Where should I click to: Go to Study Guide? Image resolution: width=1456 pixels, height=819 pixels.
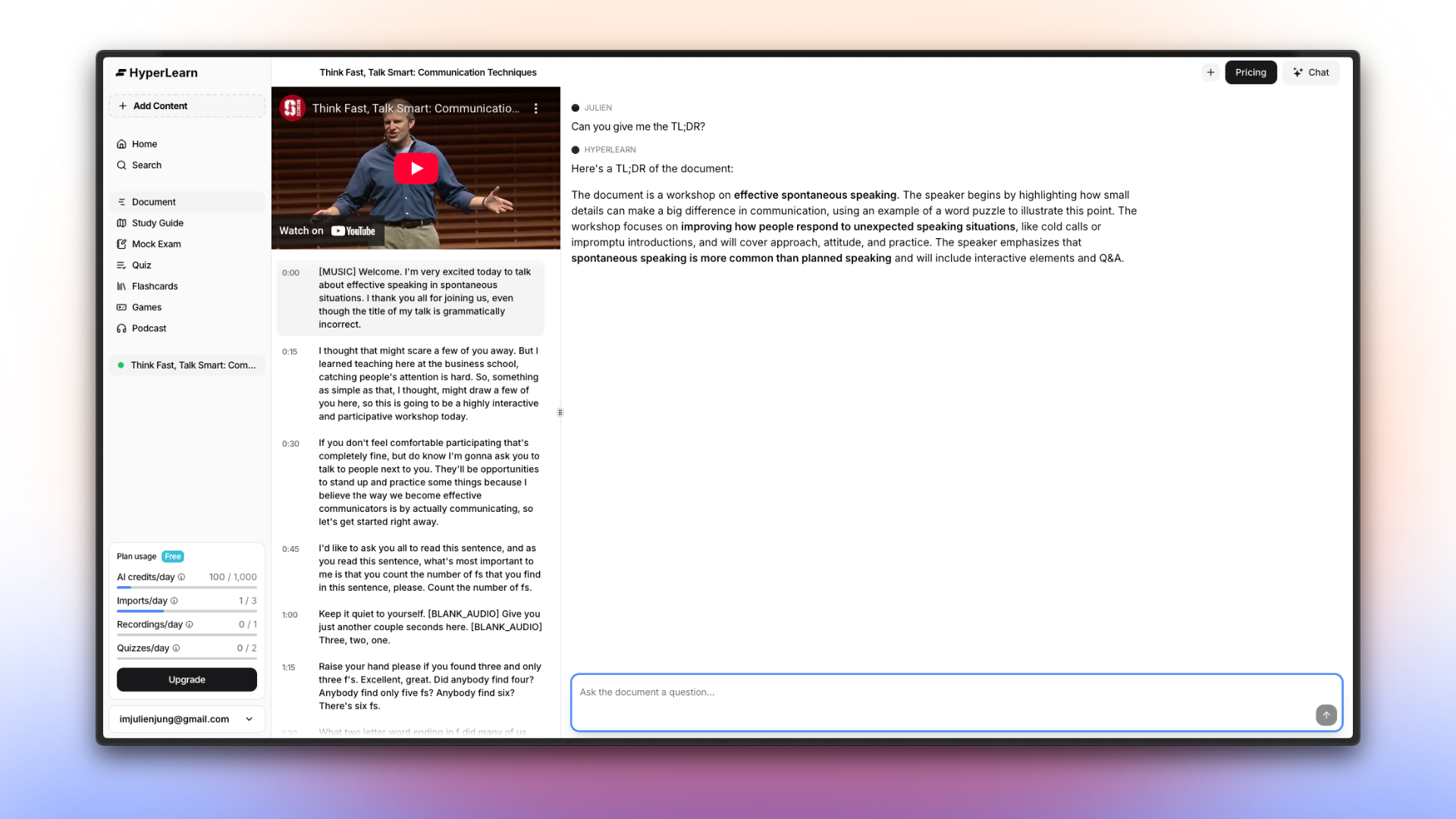click(x=157, y=223)
